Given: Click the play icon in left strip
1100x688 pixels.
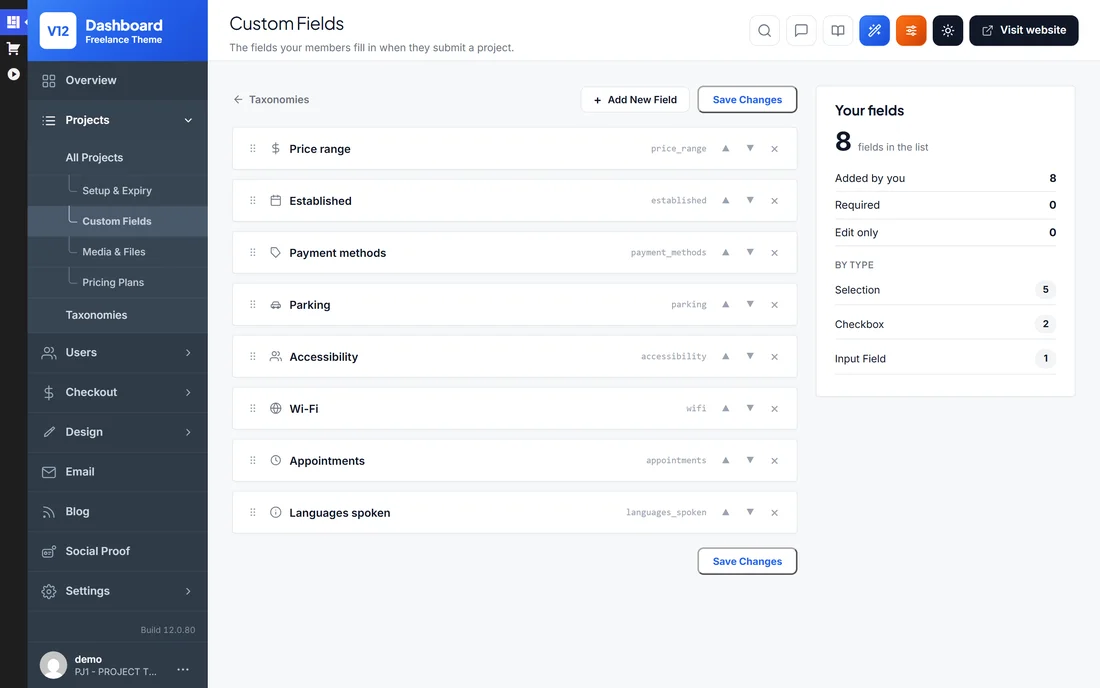Looking at the screenshot, I should coord(13,74).
